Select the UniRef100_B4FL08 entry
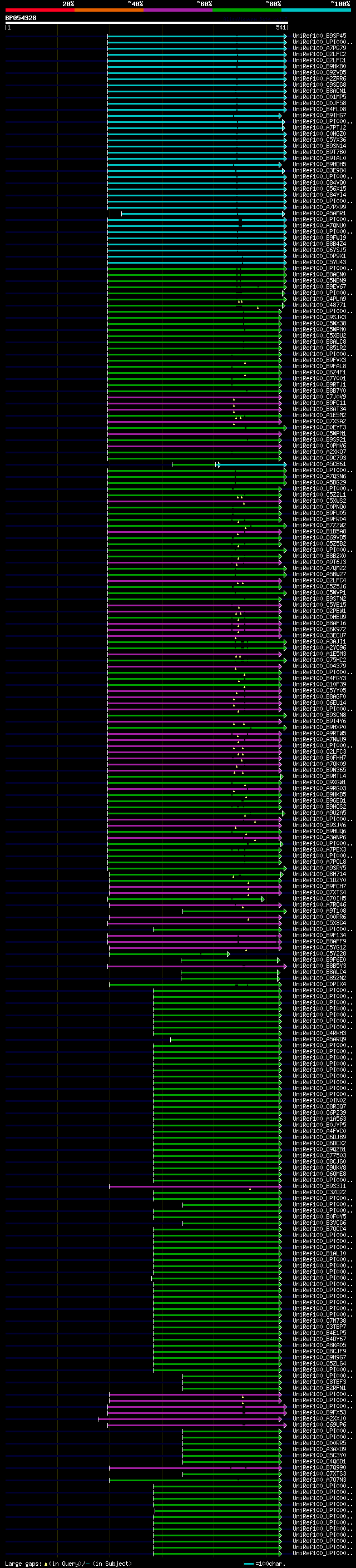 tap(319, 109)
